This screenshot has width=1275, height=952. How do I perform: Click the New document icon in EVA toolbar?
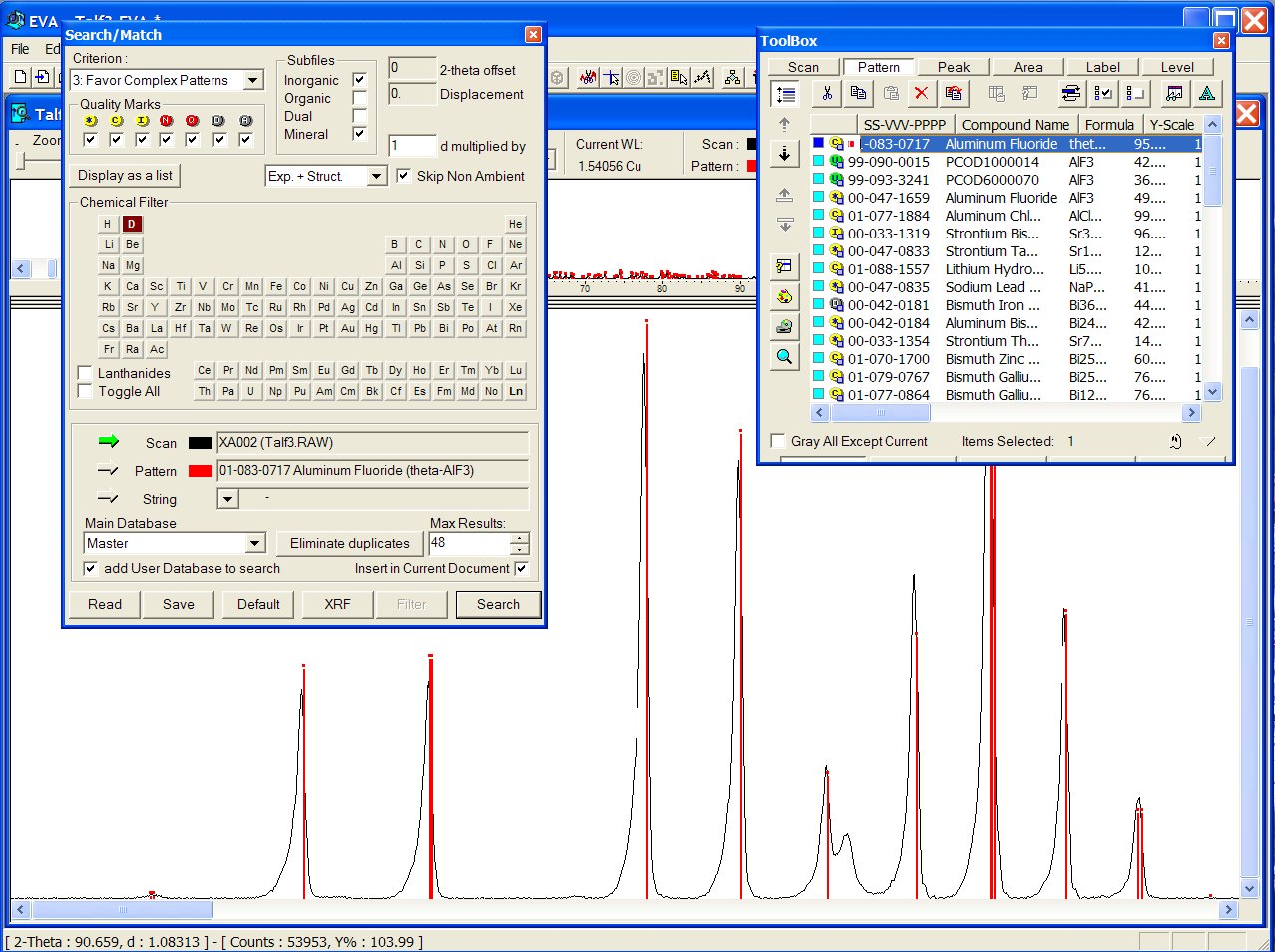point(20,77)
